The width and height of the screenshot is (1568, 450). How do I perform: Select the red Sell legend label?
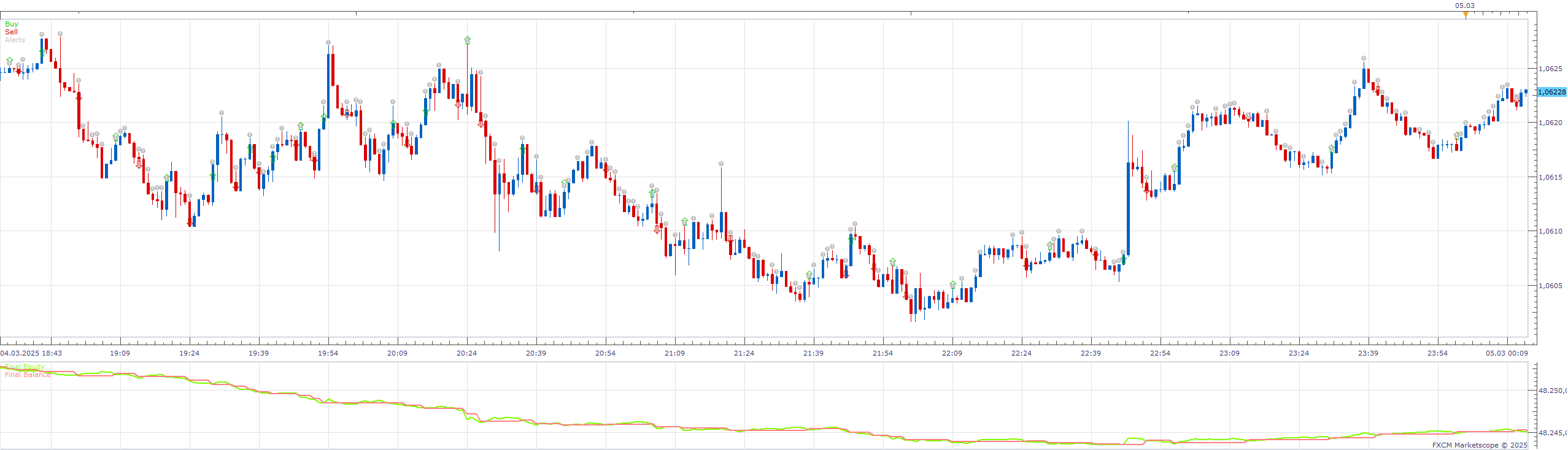point(11,32)
